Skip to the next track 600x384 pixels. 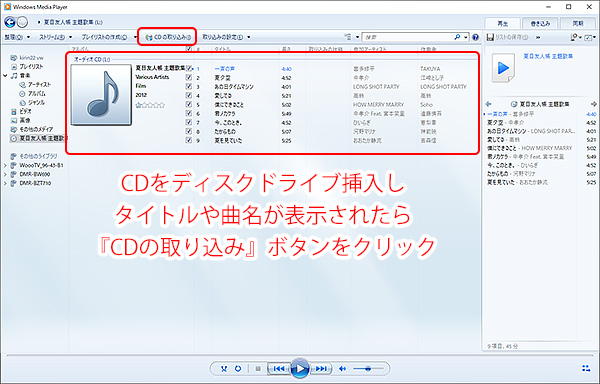pyautogui.click(x=321, y=369)
